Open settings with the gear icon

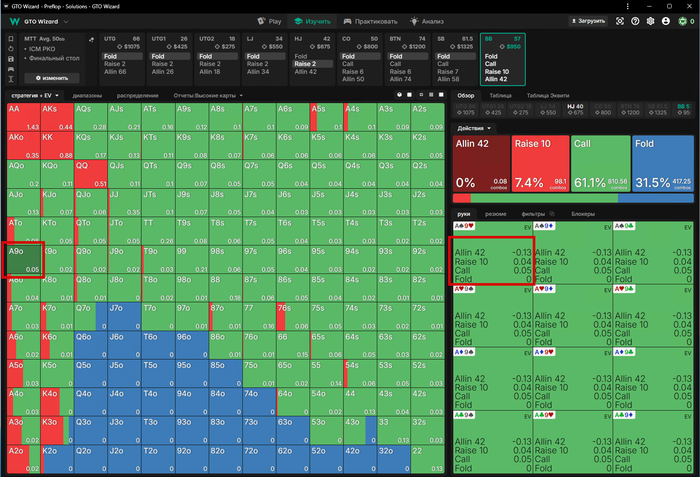[x=650, y=21]
